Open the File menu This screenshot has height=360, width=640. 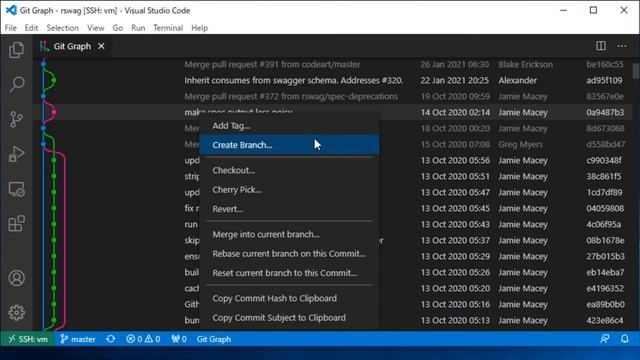click(11, 28)
